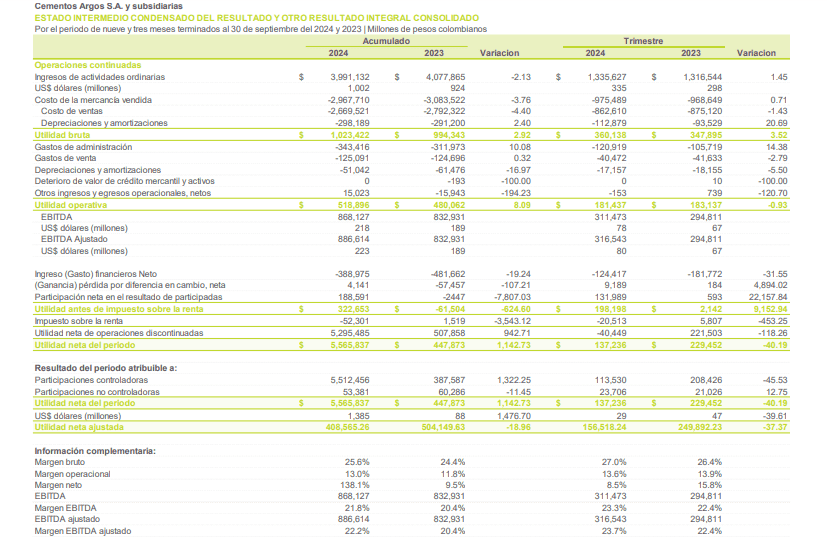Select the value '-3,083,522'

pos(444,100)
